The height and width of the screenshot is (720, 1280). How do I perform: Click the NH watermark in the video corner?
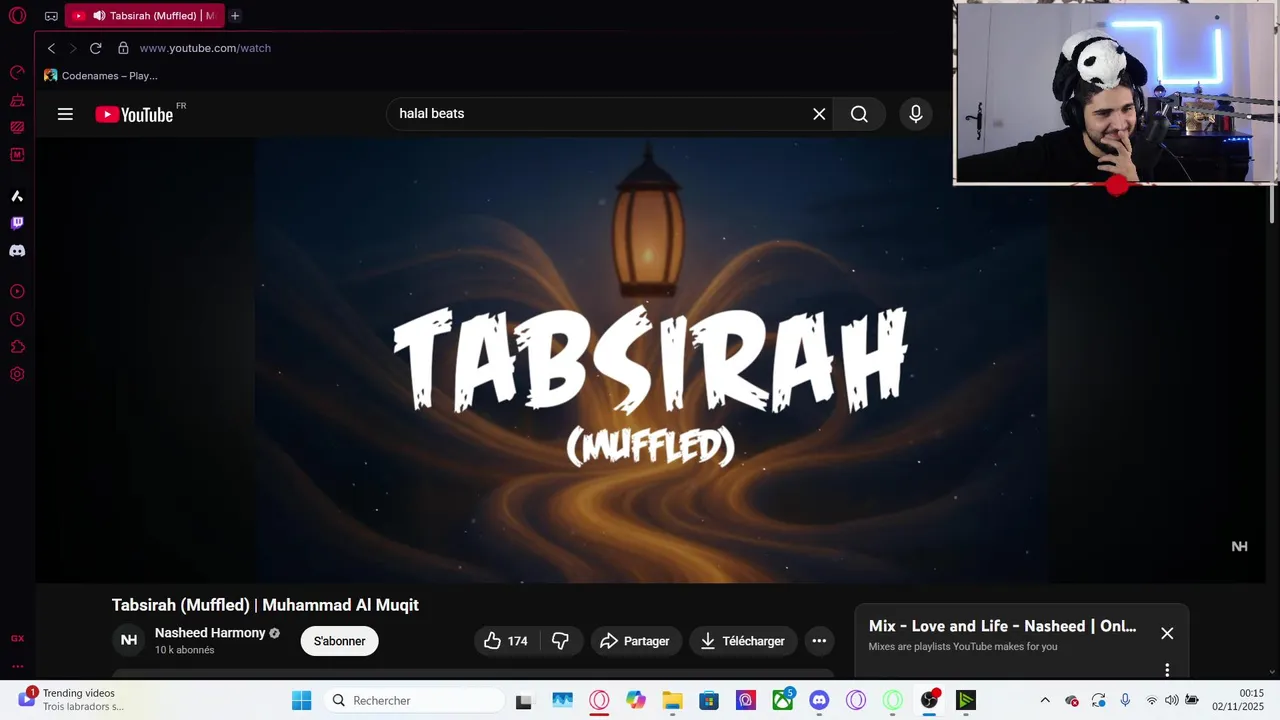(1239, 546)
